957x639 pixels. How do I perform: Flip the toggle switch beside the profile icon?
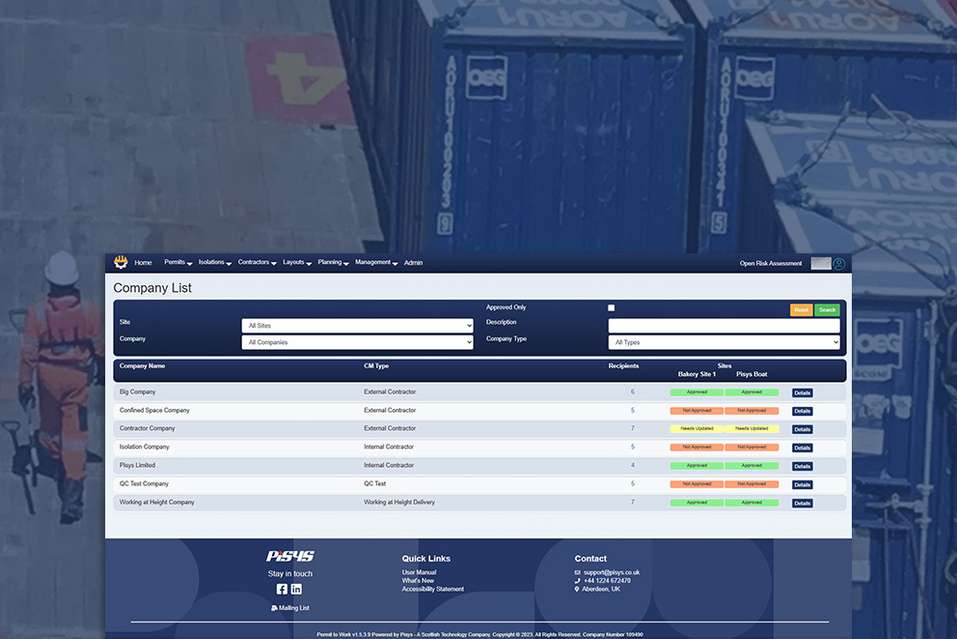click(820, 263)
